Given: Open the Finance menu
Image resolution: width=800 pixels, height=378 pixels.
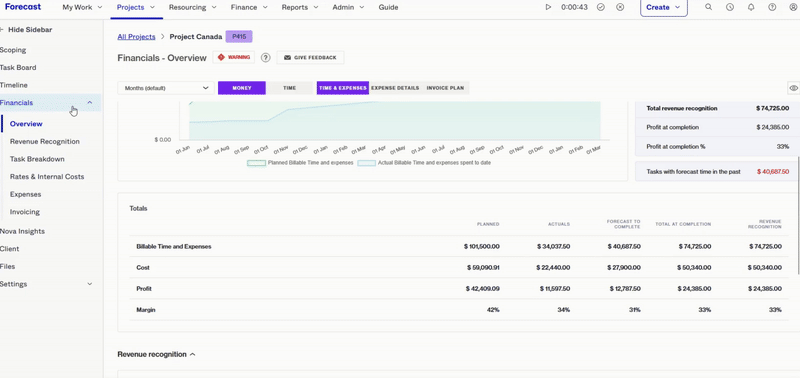Looking at the screenshot, I should click(250, 7).
